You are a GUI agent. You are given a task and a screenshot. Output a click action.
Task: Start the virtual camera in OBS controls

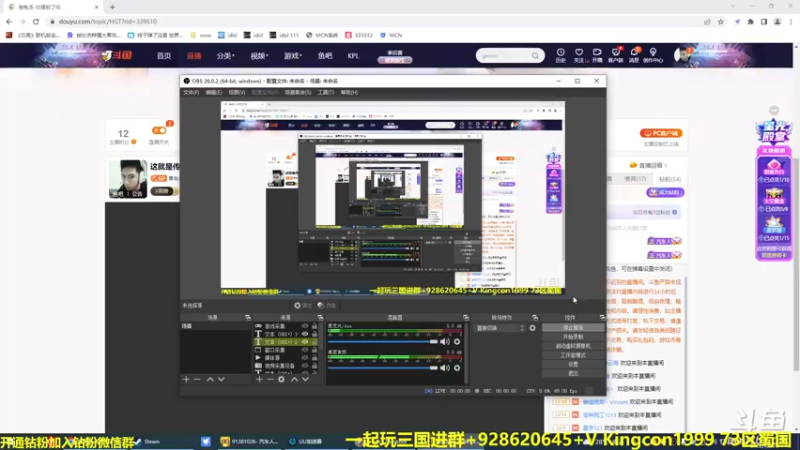pyautogui.click(x=573, y=346)
